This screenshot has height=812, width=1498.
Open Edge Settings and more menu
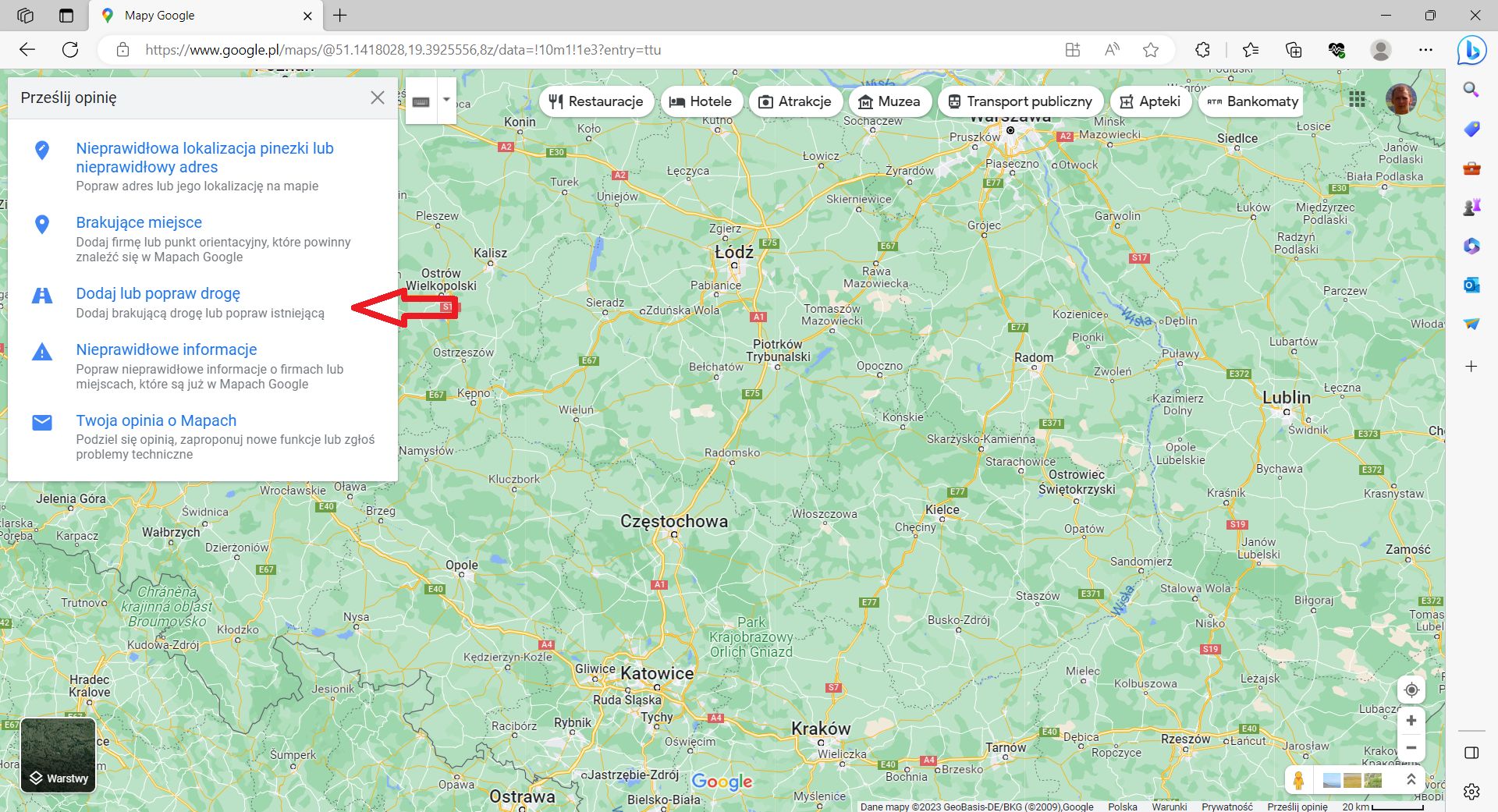(x=1426, y=49)
